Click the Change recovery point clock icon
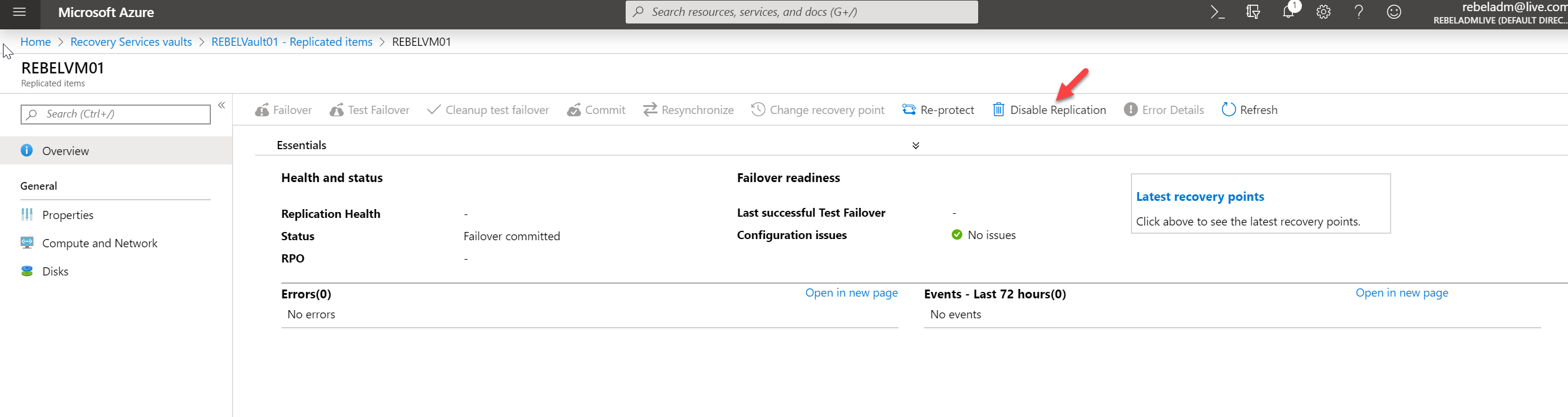The height and width of the screenshot is (417, 1568). (758, 110)
